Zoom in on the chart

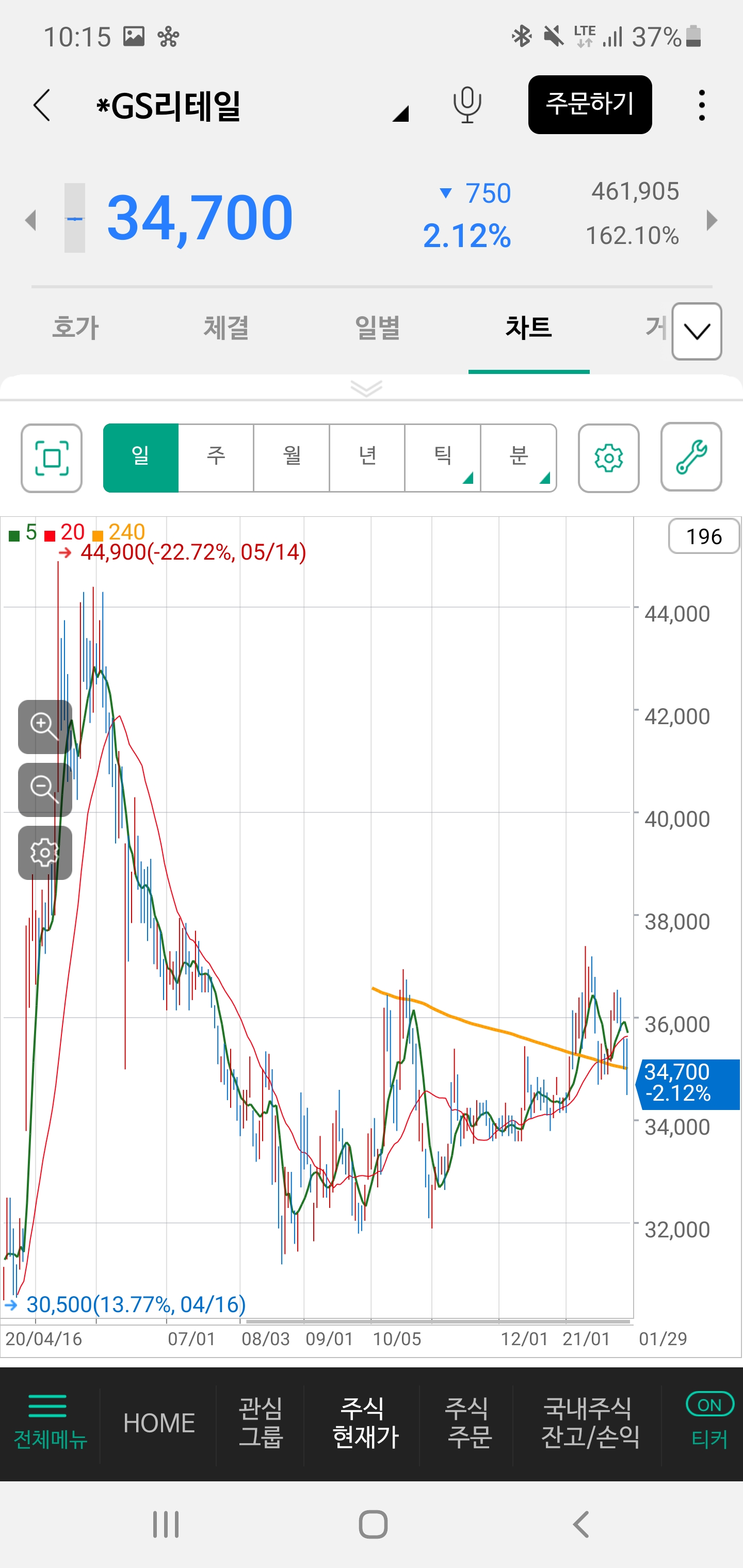coord(45,727)
